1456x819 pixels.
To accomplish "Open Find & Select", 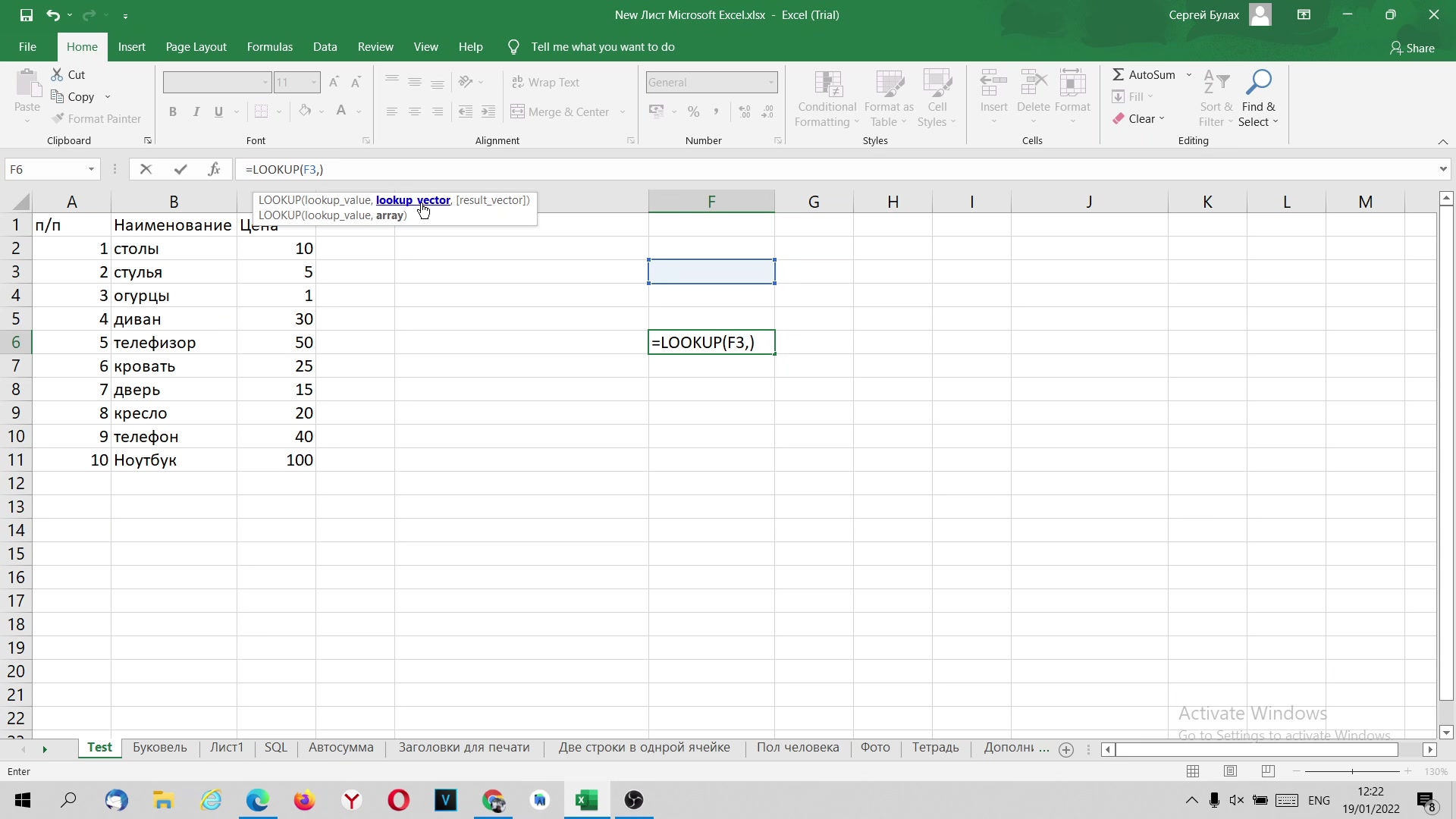I will click(x=1259, y=97).
